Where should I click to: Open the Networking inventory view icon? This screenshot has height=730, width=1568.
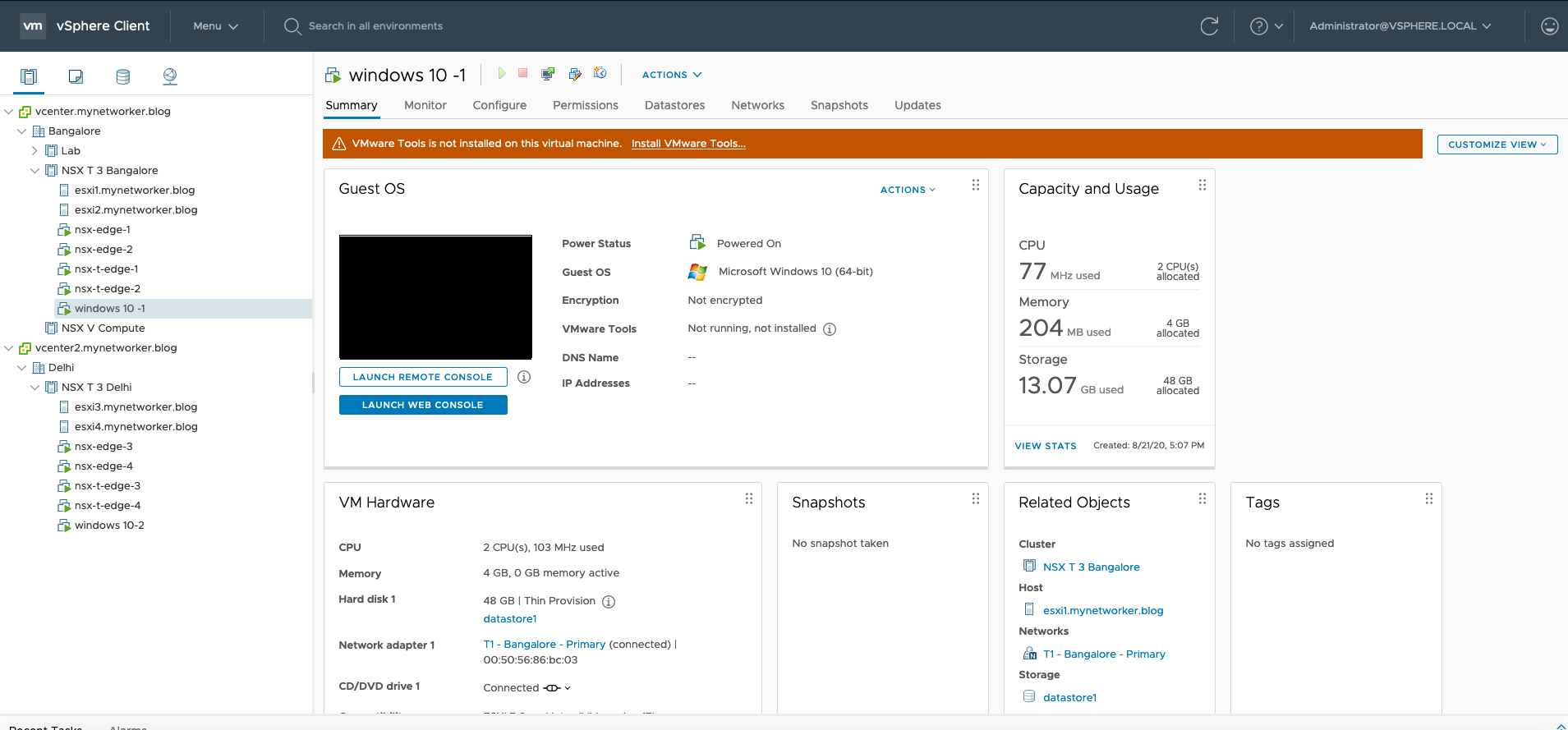click(170, 76)
